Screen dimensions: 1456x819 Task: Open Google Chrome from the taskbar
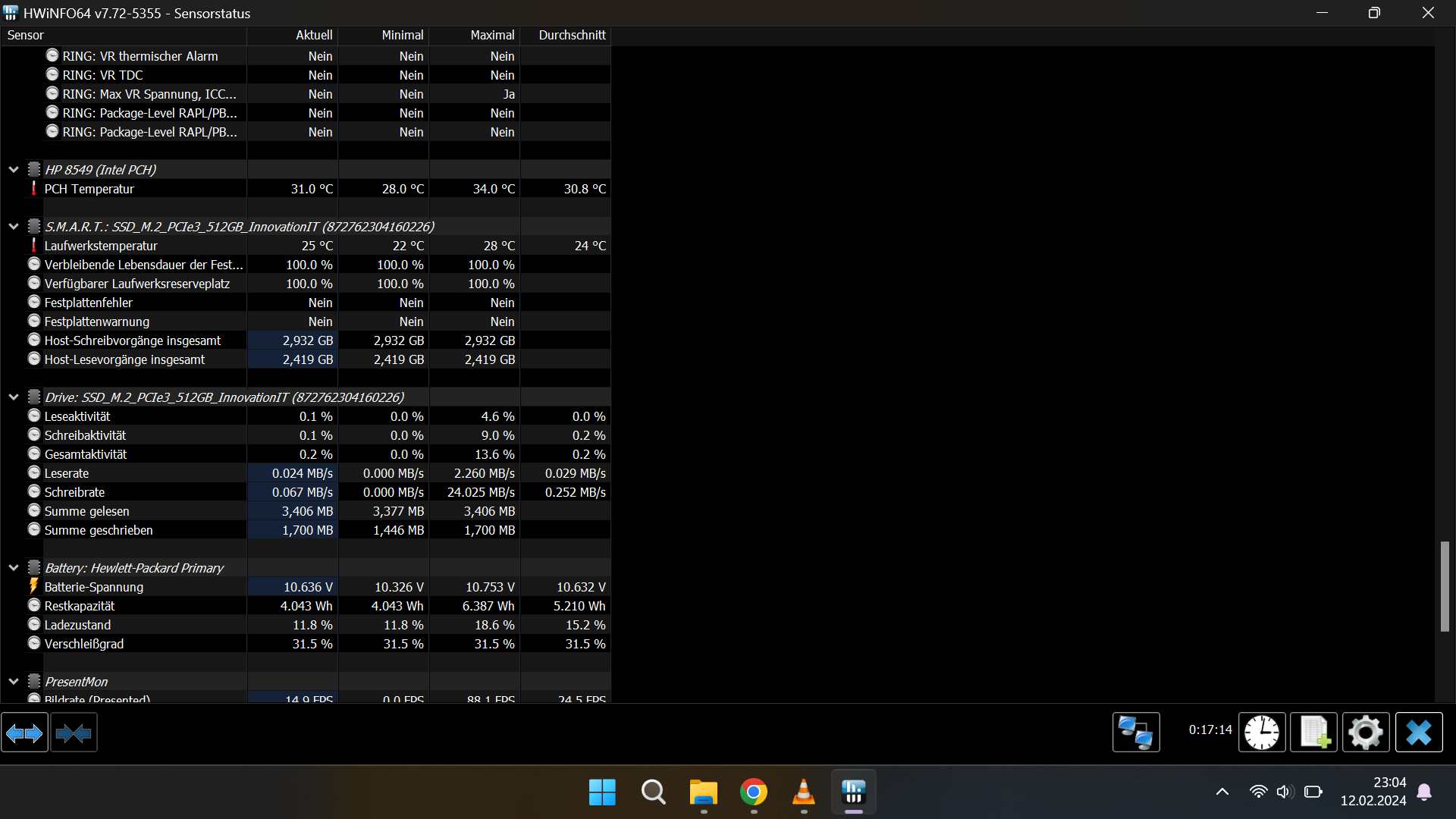pyautogui.click(x=753, y=792)
